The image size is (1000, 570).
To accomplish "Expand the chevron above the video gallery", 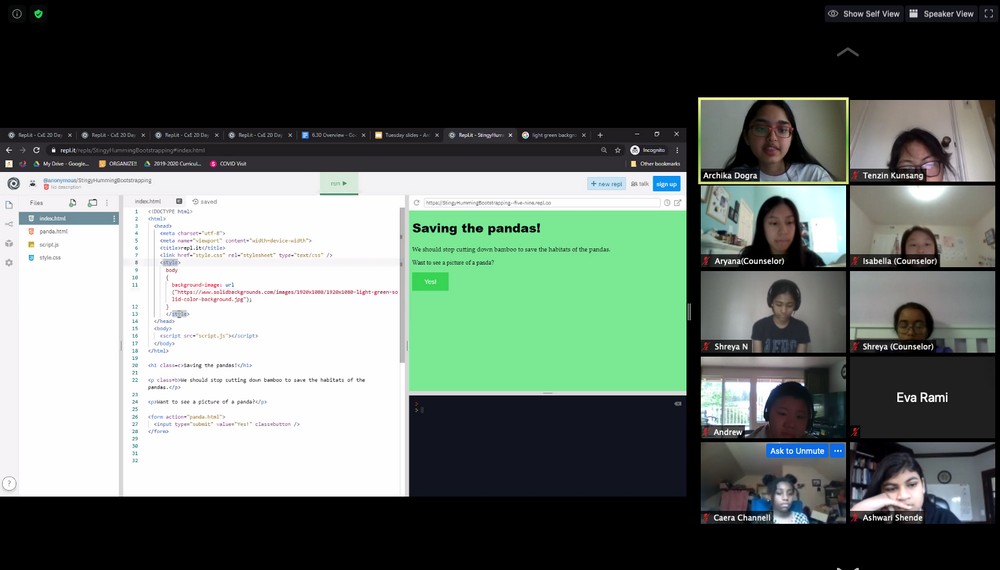I will [x=847, y=52].
